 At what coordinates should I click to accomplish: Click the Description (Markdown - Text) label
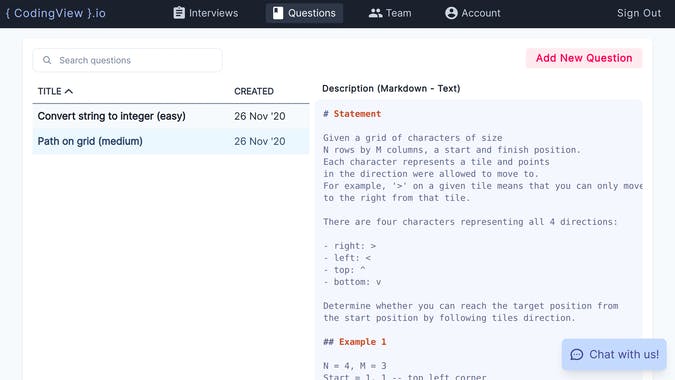tap(391, 89)
